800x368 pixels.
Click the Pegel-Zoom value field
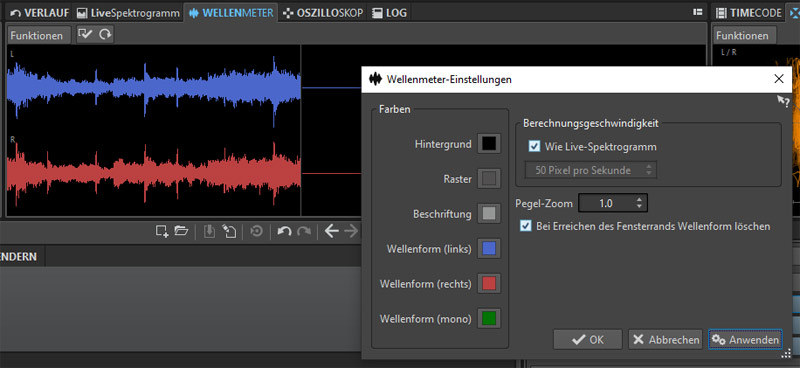606,204
